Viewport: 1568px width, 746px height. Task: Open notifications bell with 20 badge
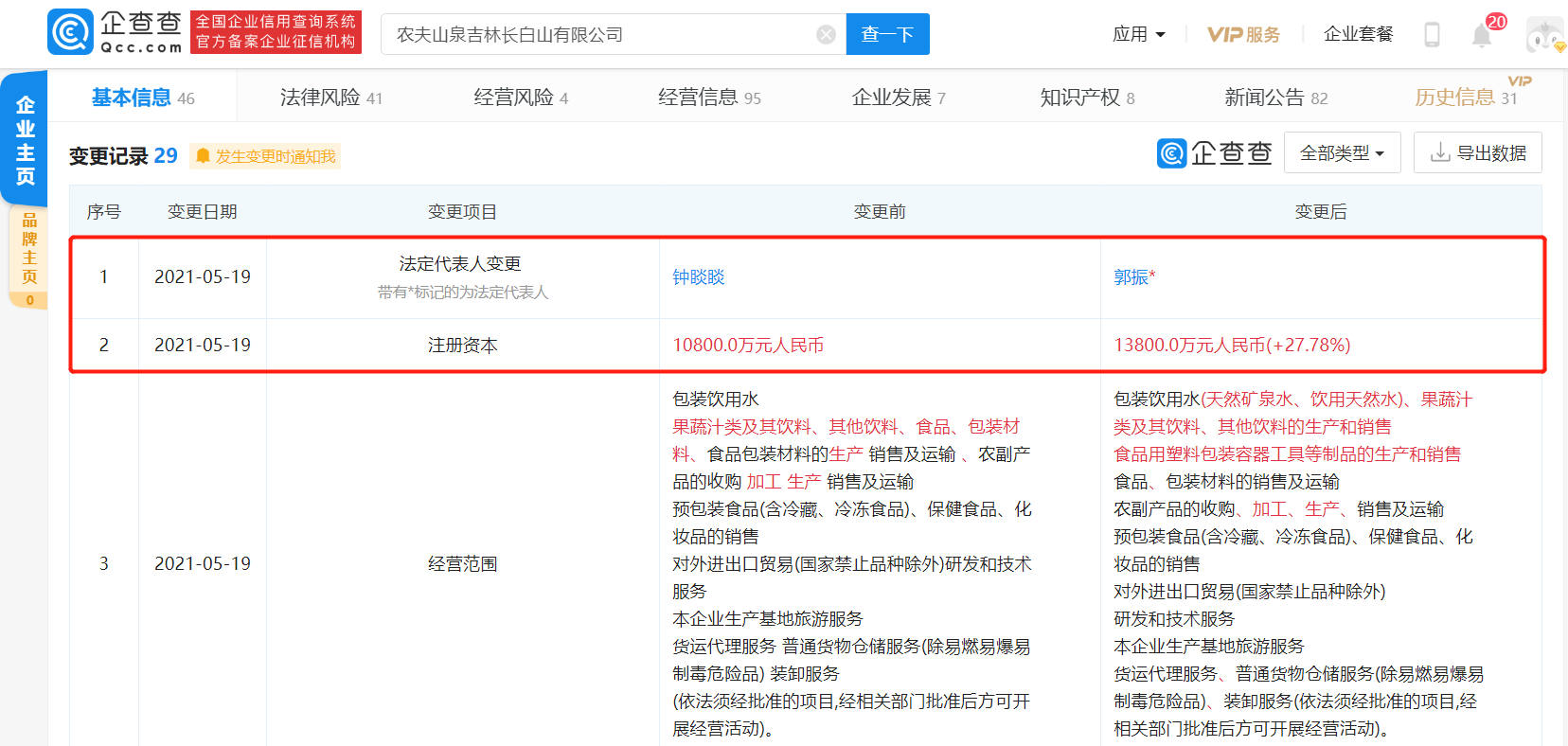pos(1482,35)
